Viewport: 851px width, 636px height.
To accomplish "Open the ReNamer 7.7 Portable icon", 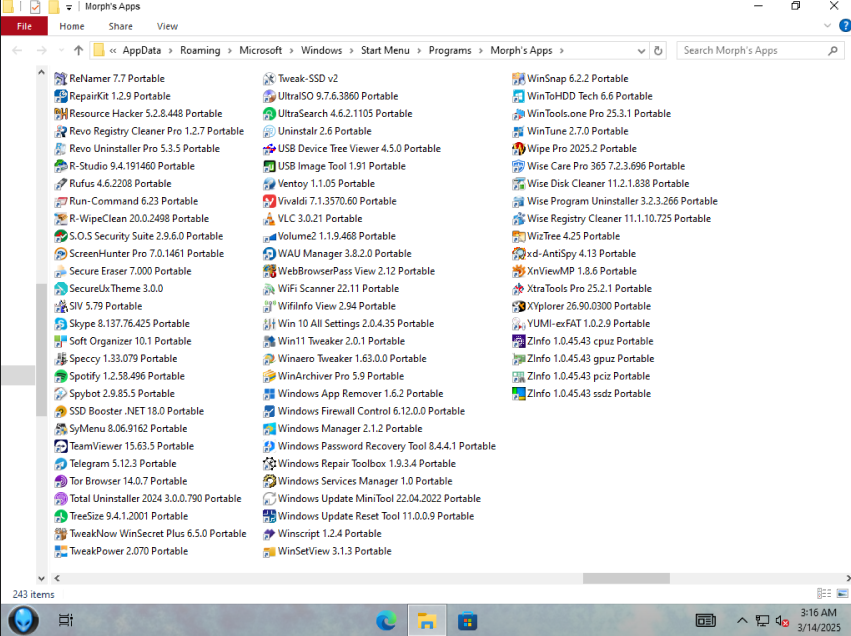I will (61, 79).
